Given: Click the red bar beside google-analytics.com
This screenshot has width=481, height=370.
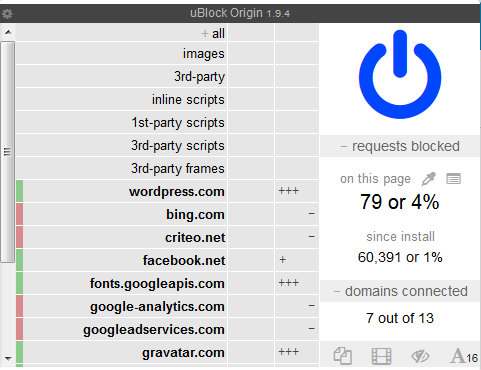Looking at the screenshot, I should tap(19, 306).
